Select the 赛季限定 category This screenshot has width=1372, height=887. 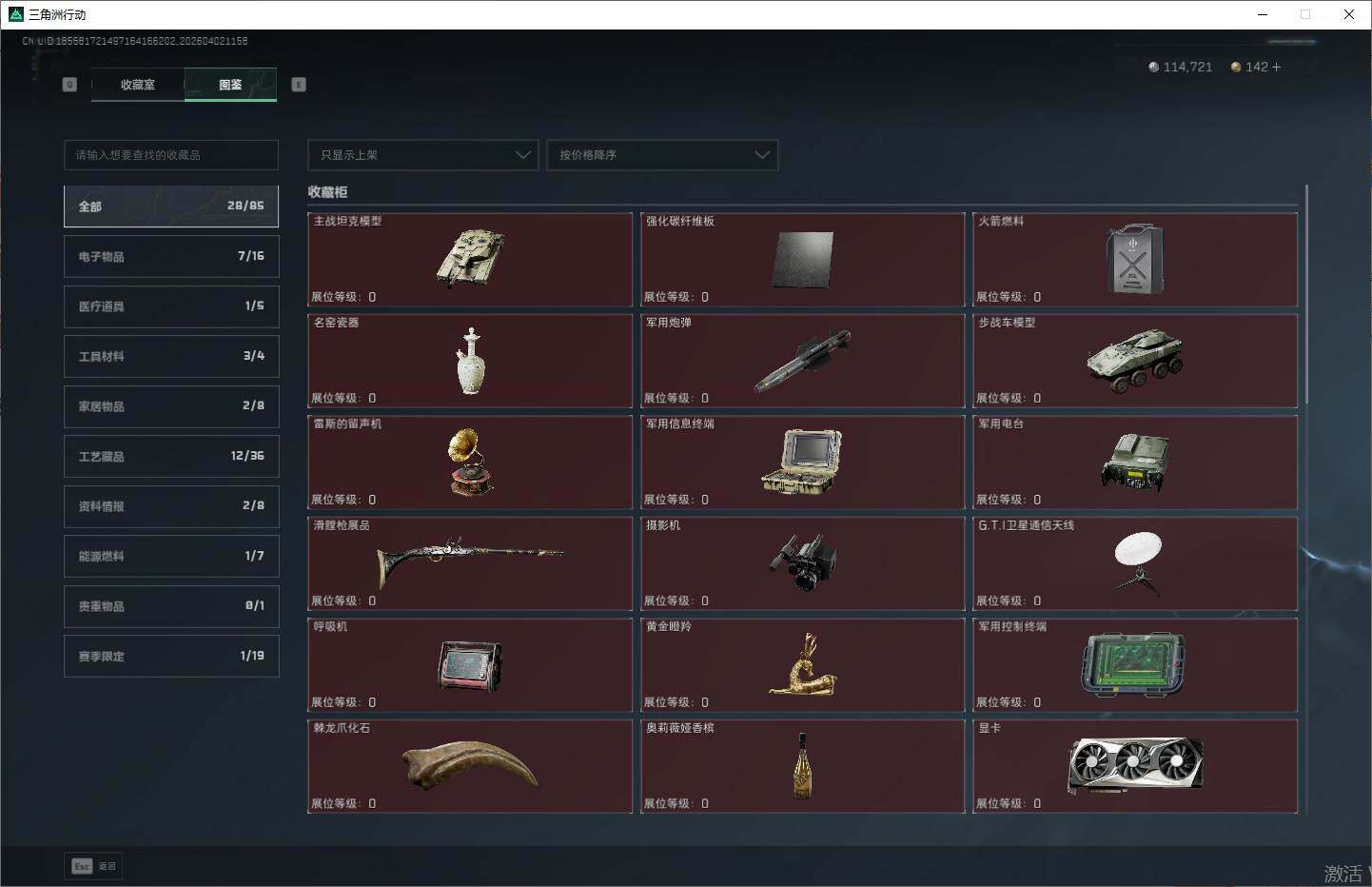(171, 656)
